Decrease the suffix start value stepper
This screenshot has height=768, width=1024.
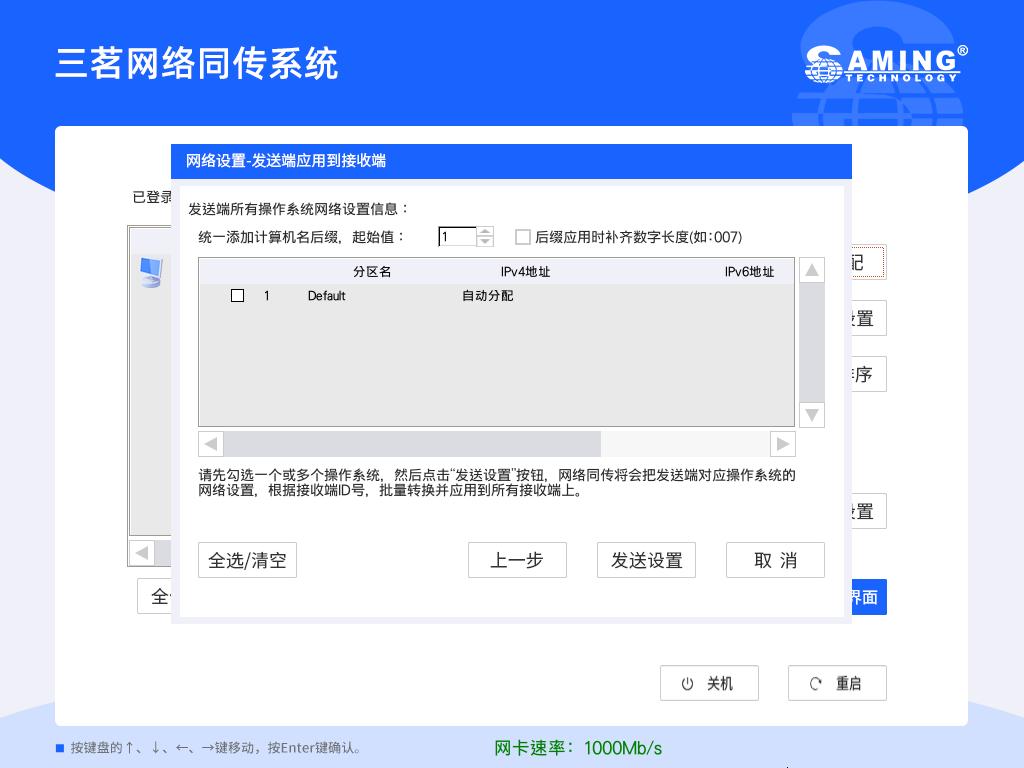pyautogui.click(x=485, y=242)
